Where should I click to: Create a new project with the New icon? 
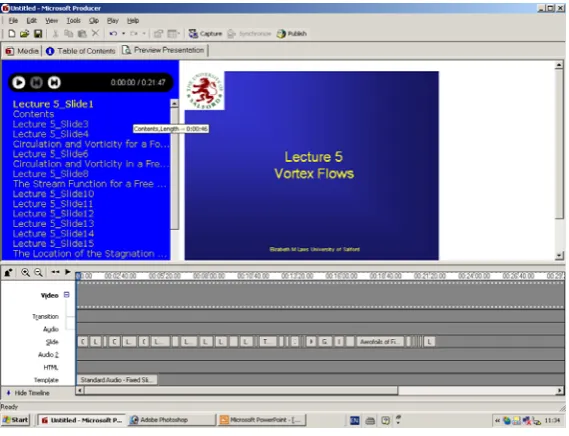pyautogui.click(x=12, y=34)
